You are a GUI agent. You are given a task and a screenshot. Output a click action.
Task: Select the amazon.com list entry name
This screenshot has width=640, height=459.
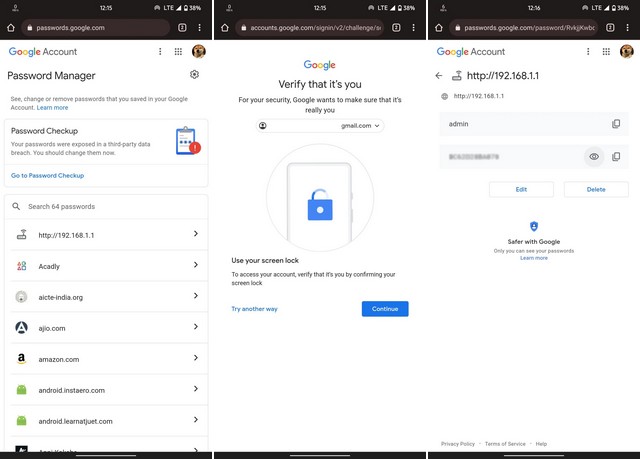click(59, 359)
